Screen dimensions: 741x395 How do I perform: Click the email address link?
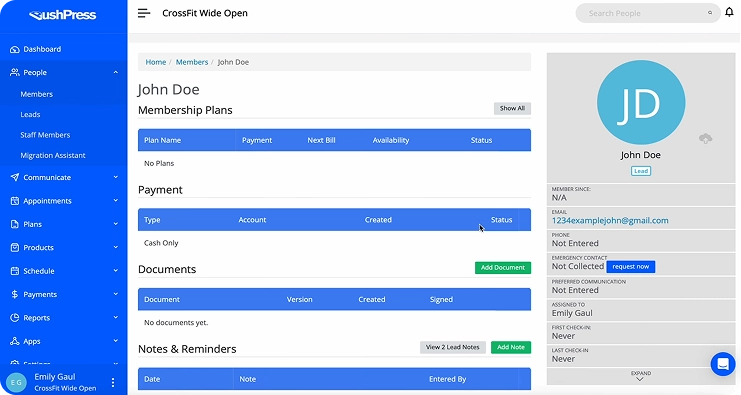coord(610,221)
